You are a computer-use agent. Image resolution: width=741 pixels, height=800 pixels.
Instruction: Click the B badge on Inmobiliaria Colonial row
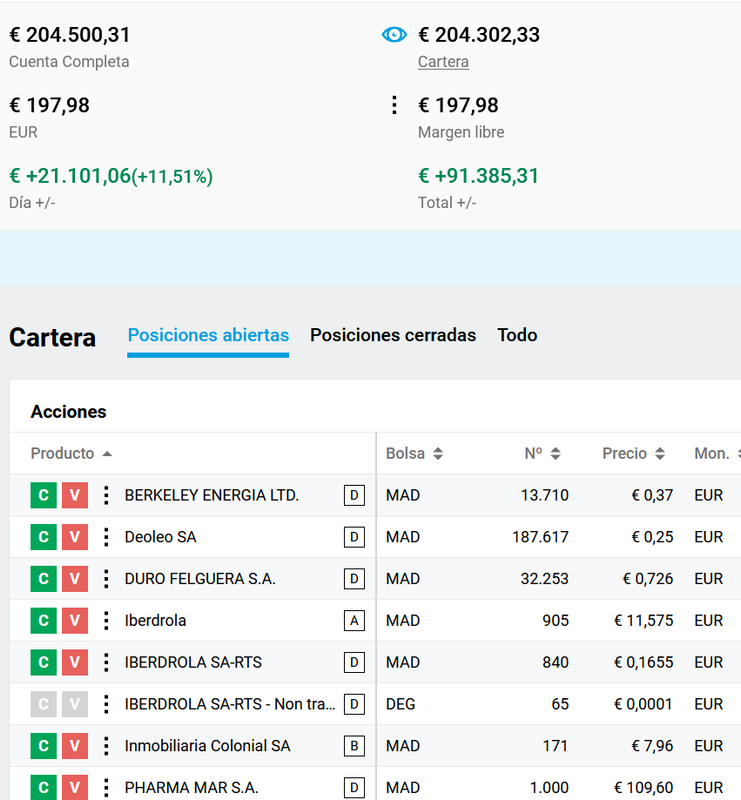pos(354,746)
